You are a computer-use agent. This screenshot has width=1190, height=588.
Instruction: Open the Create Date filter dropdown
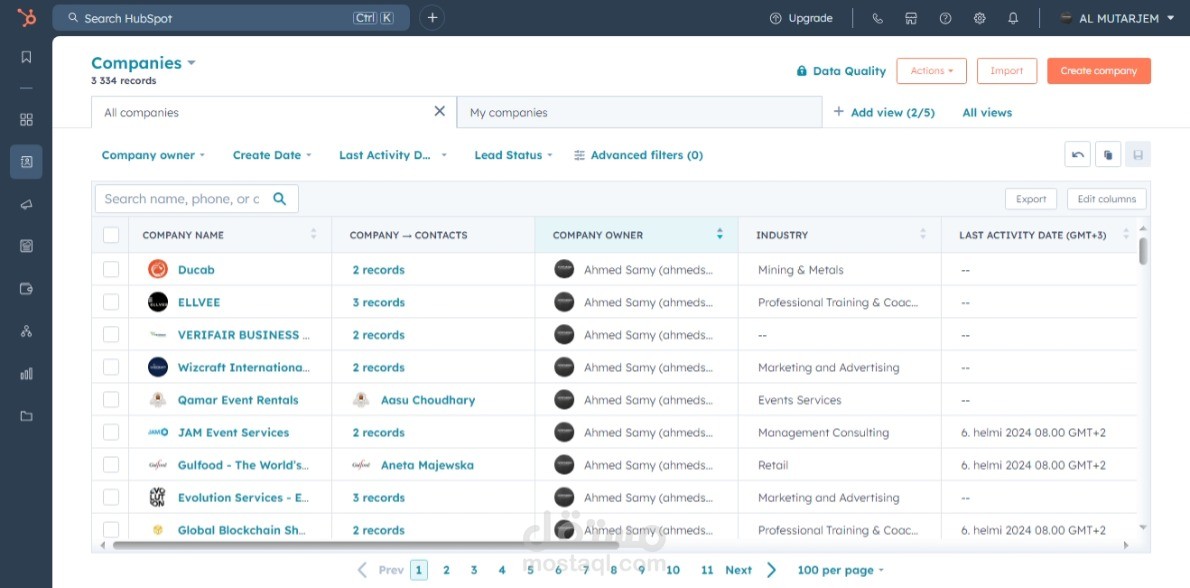point(272,155)
